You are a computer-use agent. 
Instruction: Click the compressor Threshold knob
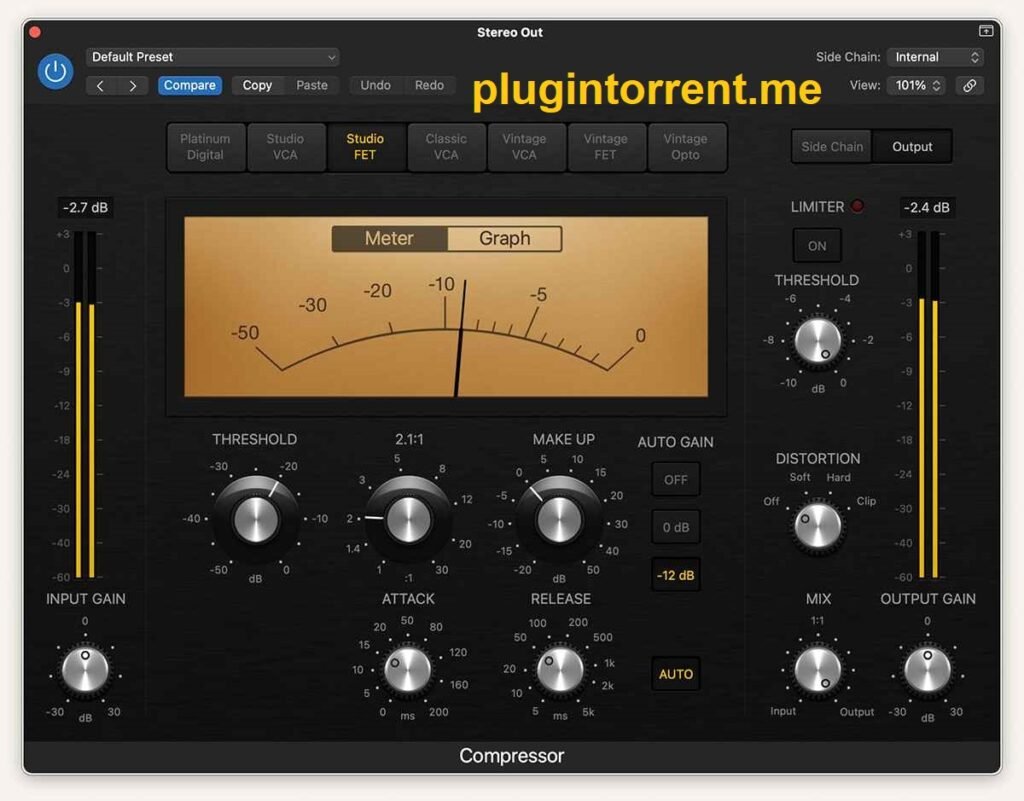pos(256,520)
